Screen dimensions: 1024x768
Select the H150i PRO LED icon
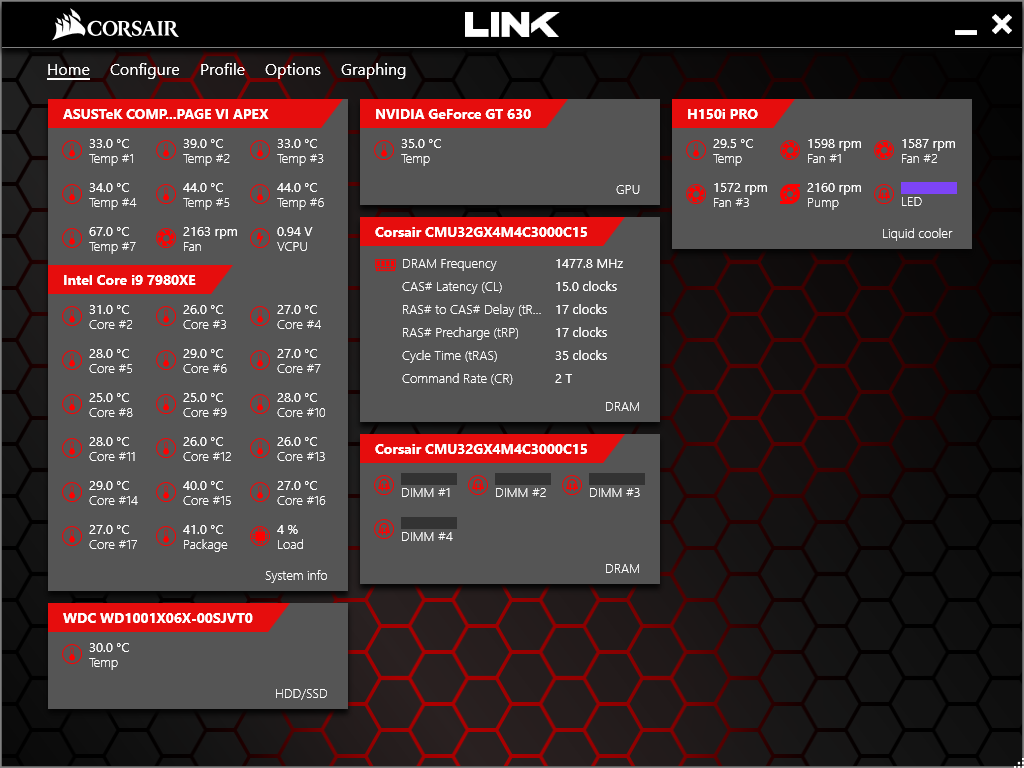[x=884, y=195]
